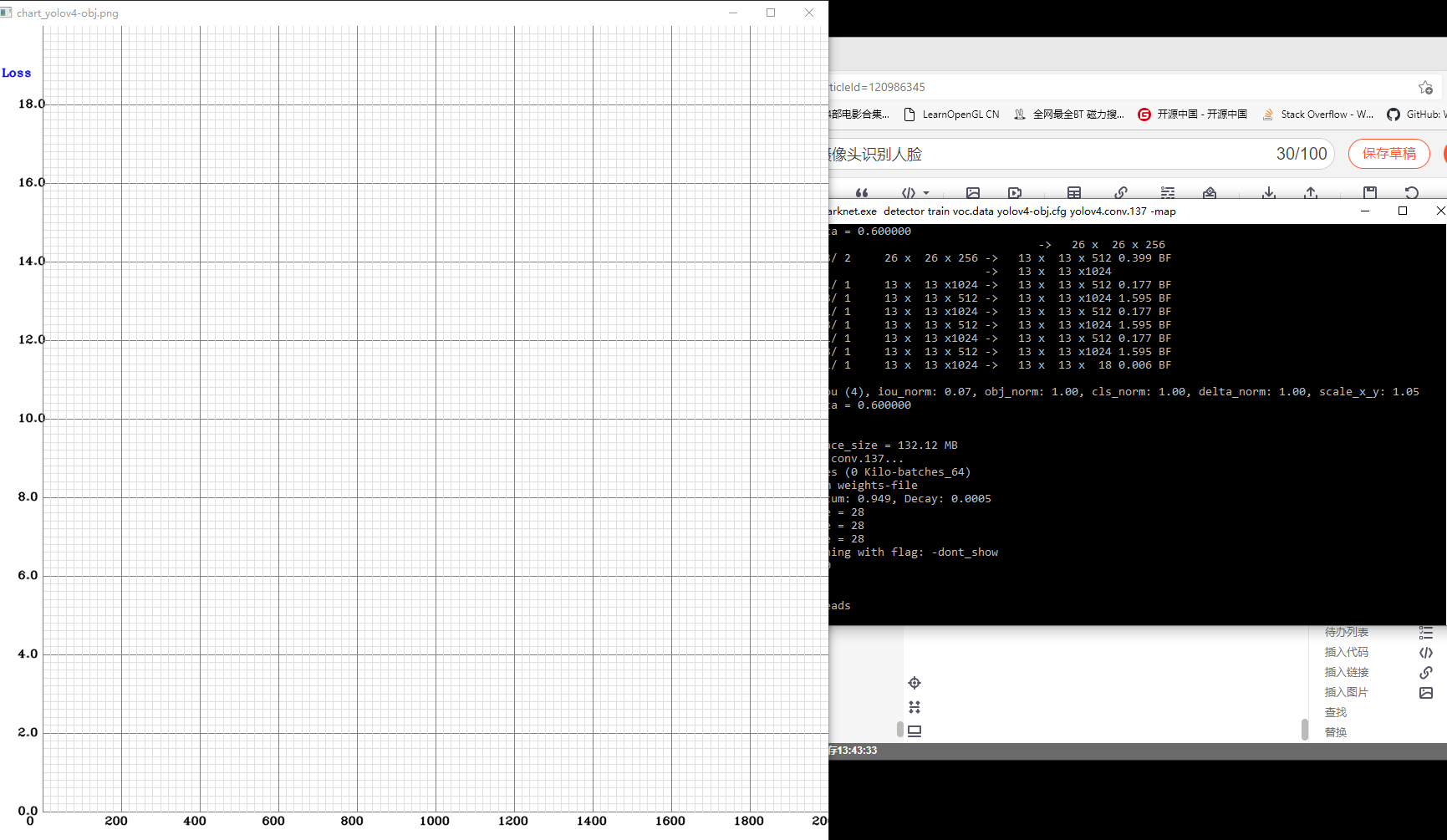Click the 插入图片 insert image shortcut entry
This screenshot has width=1447, height=840.
point(1347,692)
